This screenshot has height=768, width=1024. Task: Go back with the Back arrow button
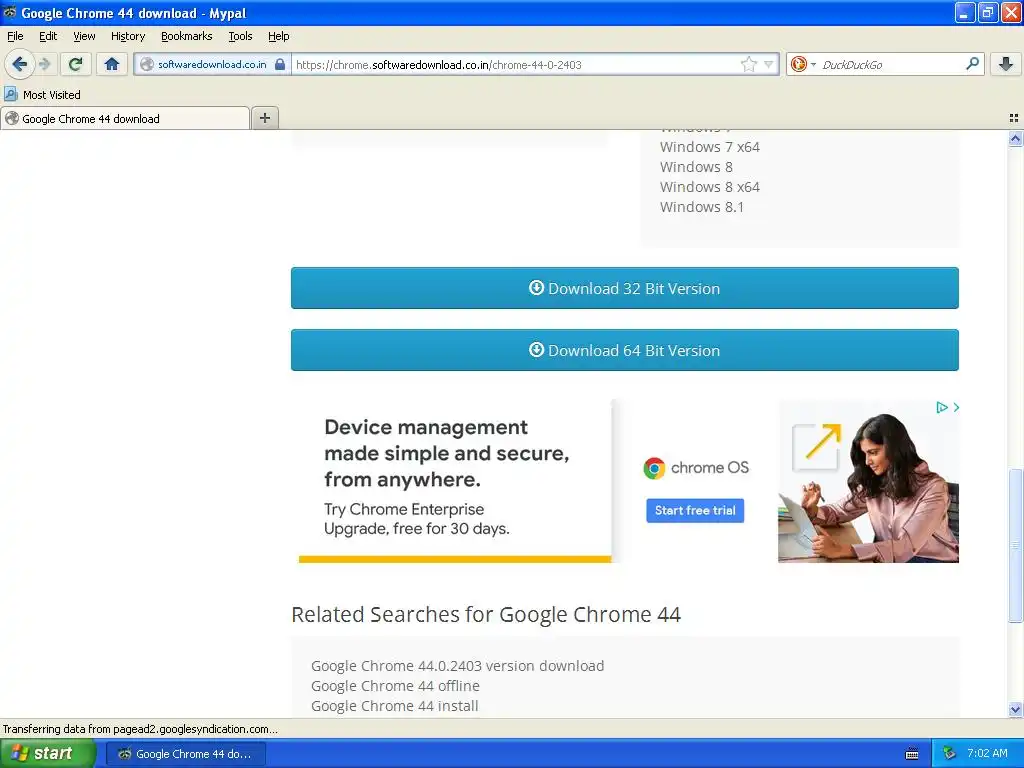[19, 64]
